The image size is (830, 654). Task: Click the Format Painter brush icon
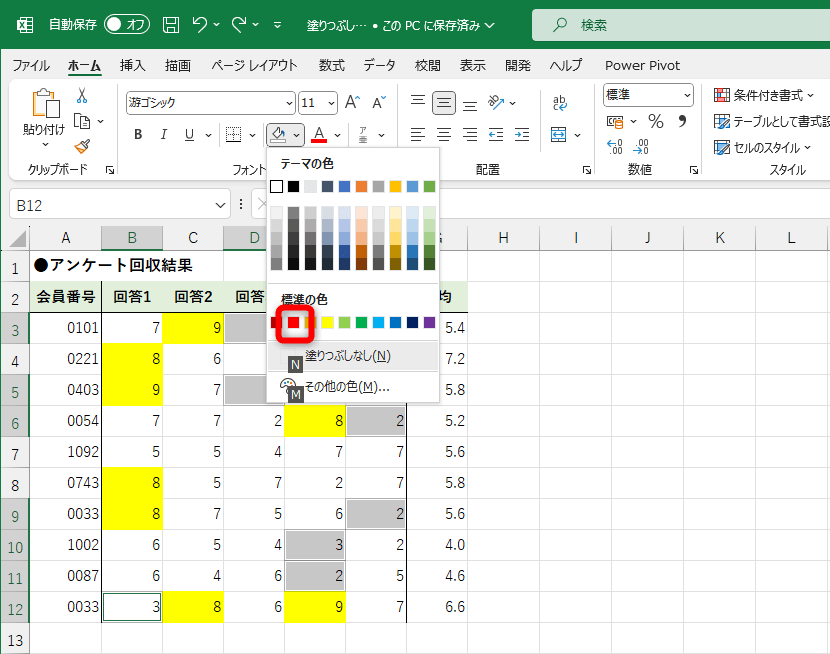pos(81,146)
